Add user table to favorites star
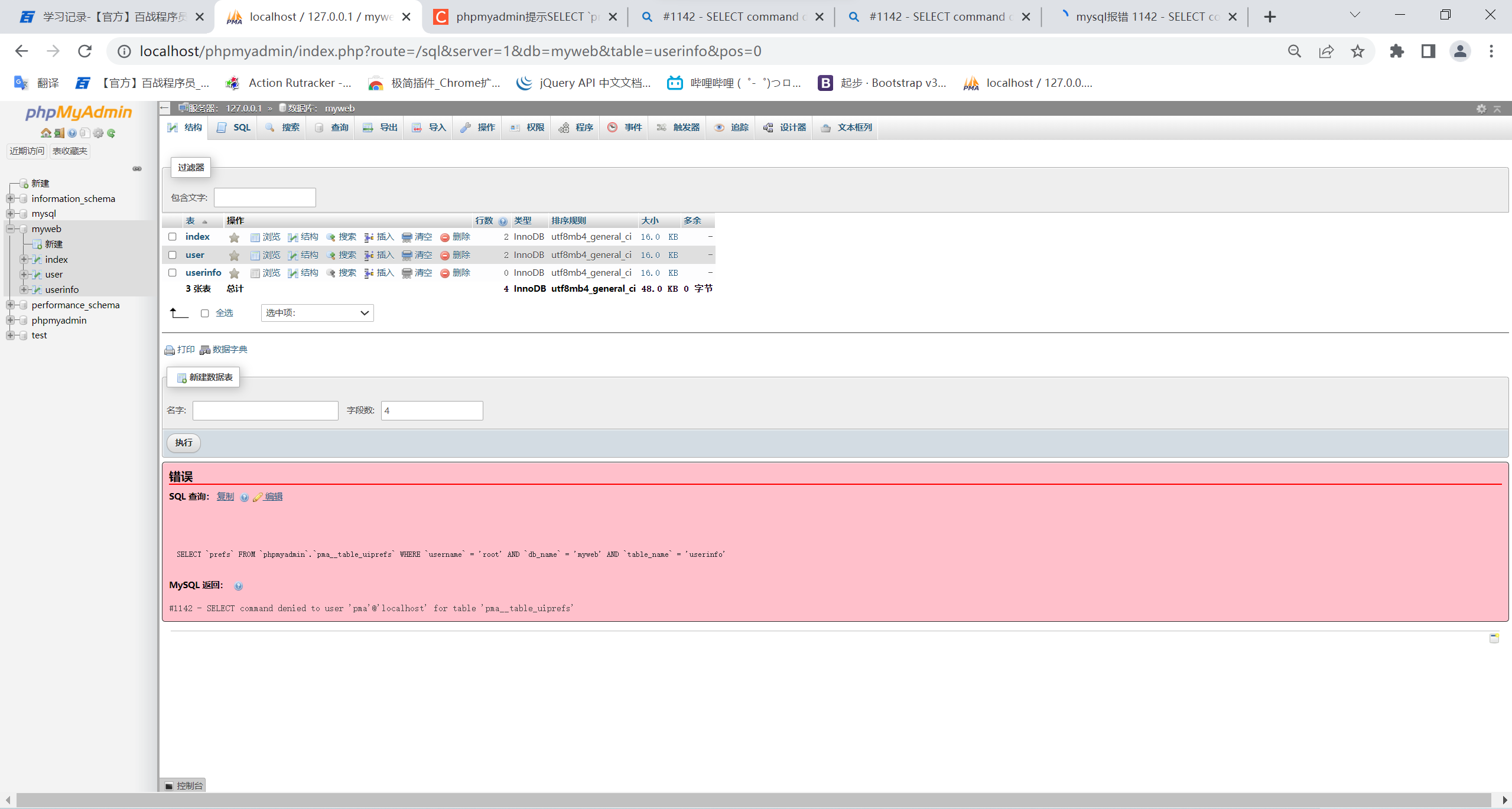 (235, 256)
